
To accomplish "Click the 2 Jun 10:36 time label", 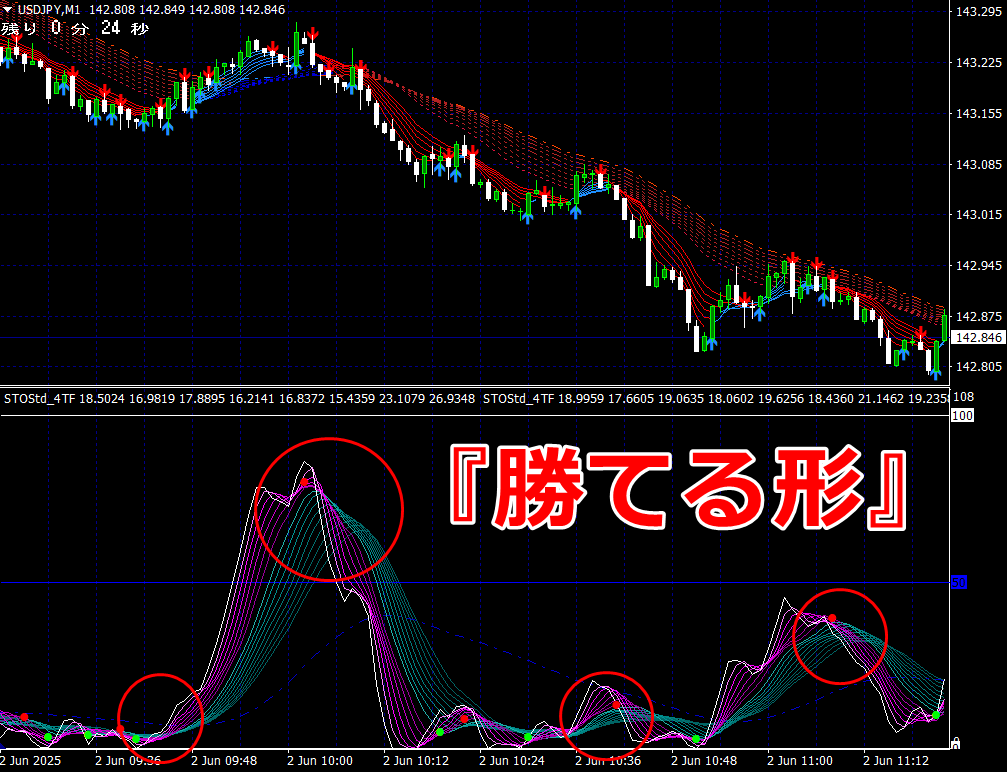I will (608, 761).
